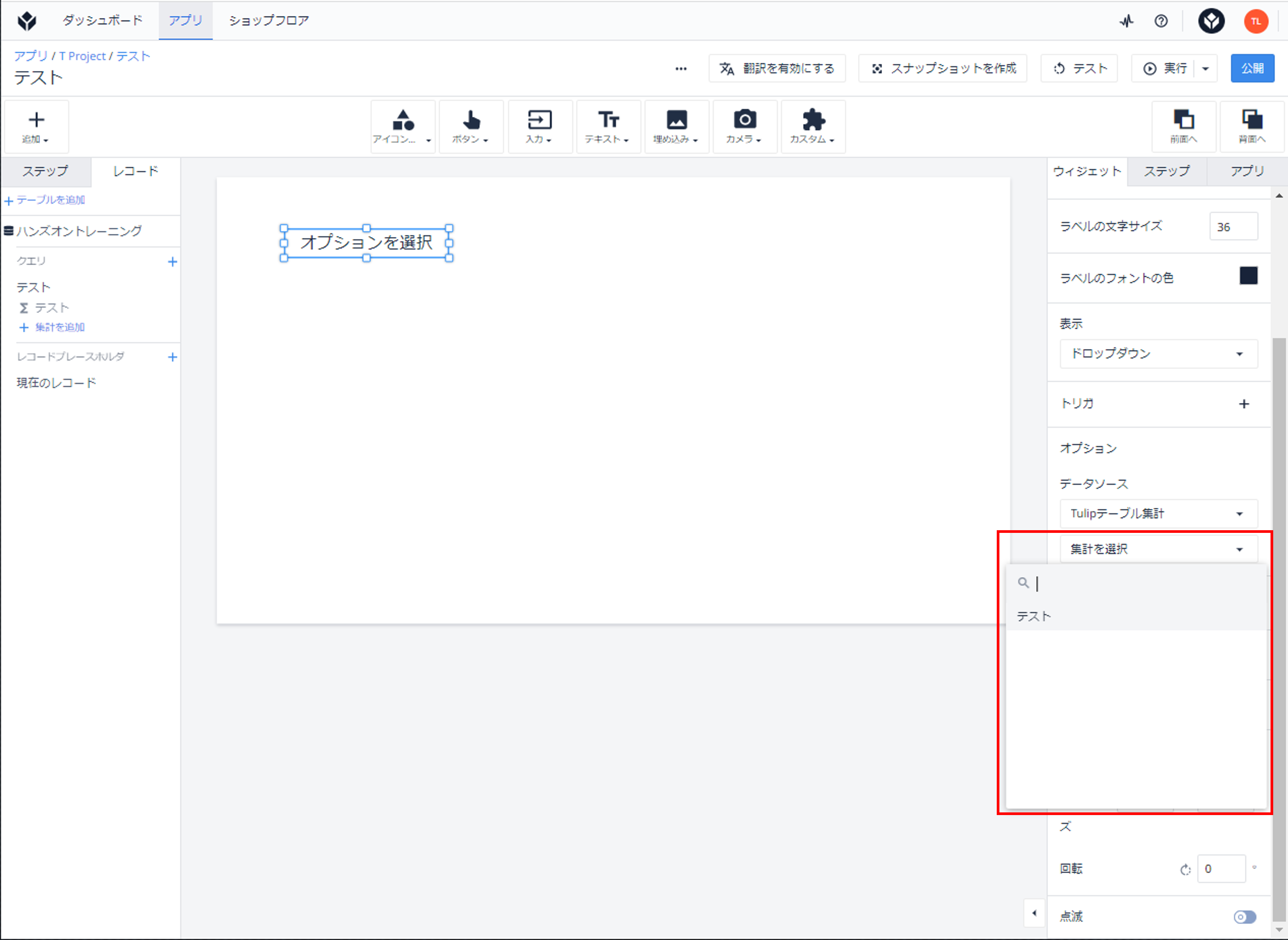Add a トリガ with plus icon

(1244, 404)
